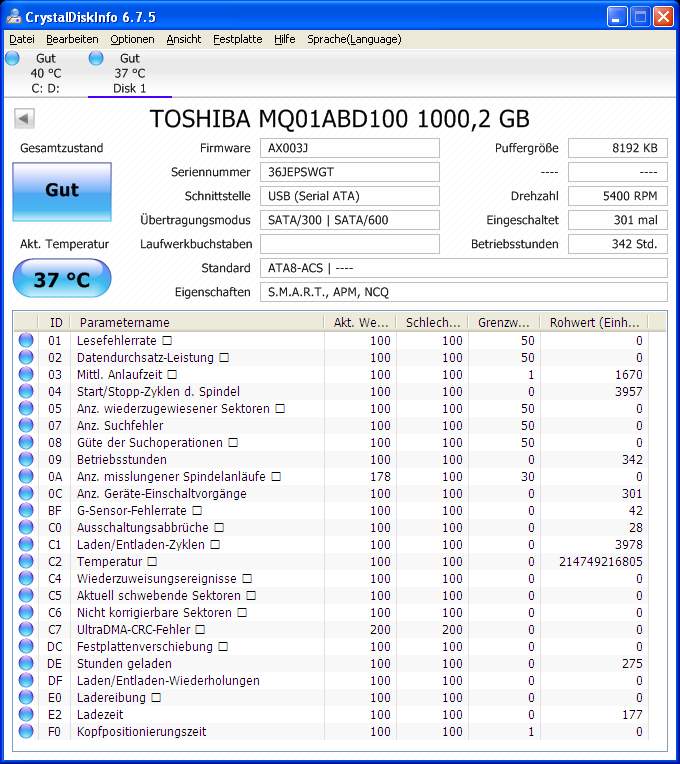
Task: Open the Festplatte menu
Action: coord(238,39)
